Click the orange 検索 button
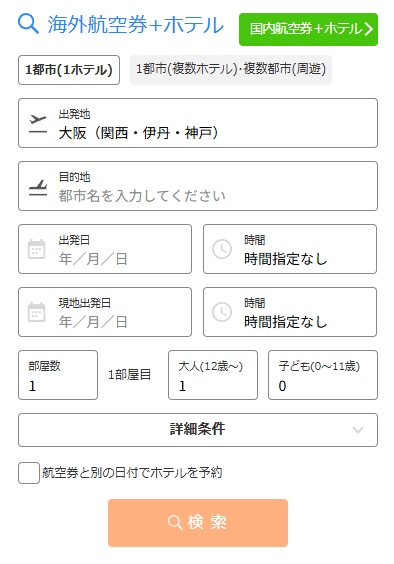394x564 pixels. [x=198, y=523]
